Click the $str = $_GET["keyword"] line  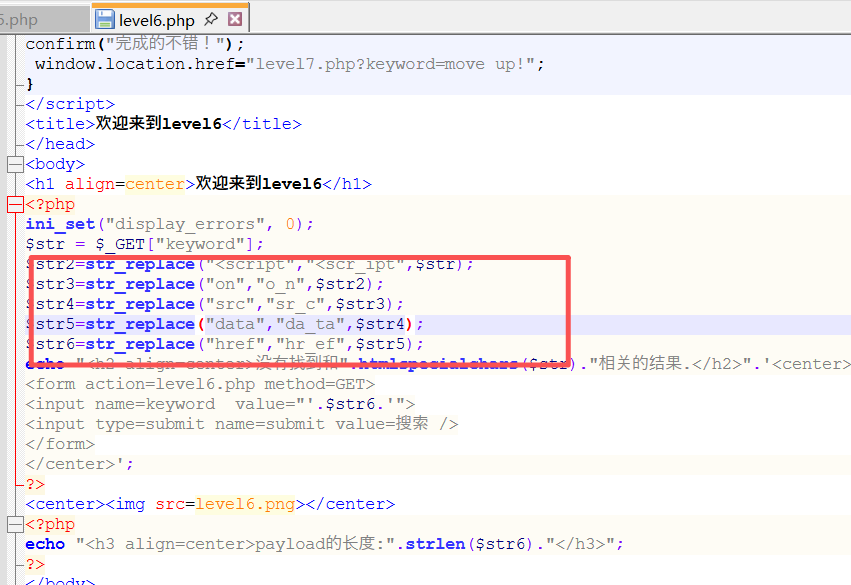point(144,244)
